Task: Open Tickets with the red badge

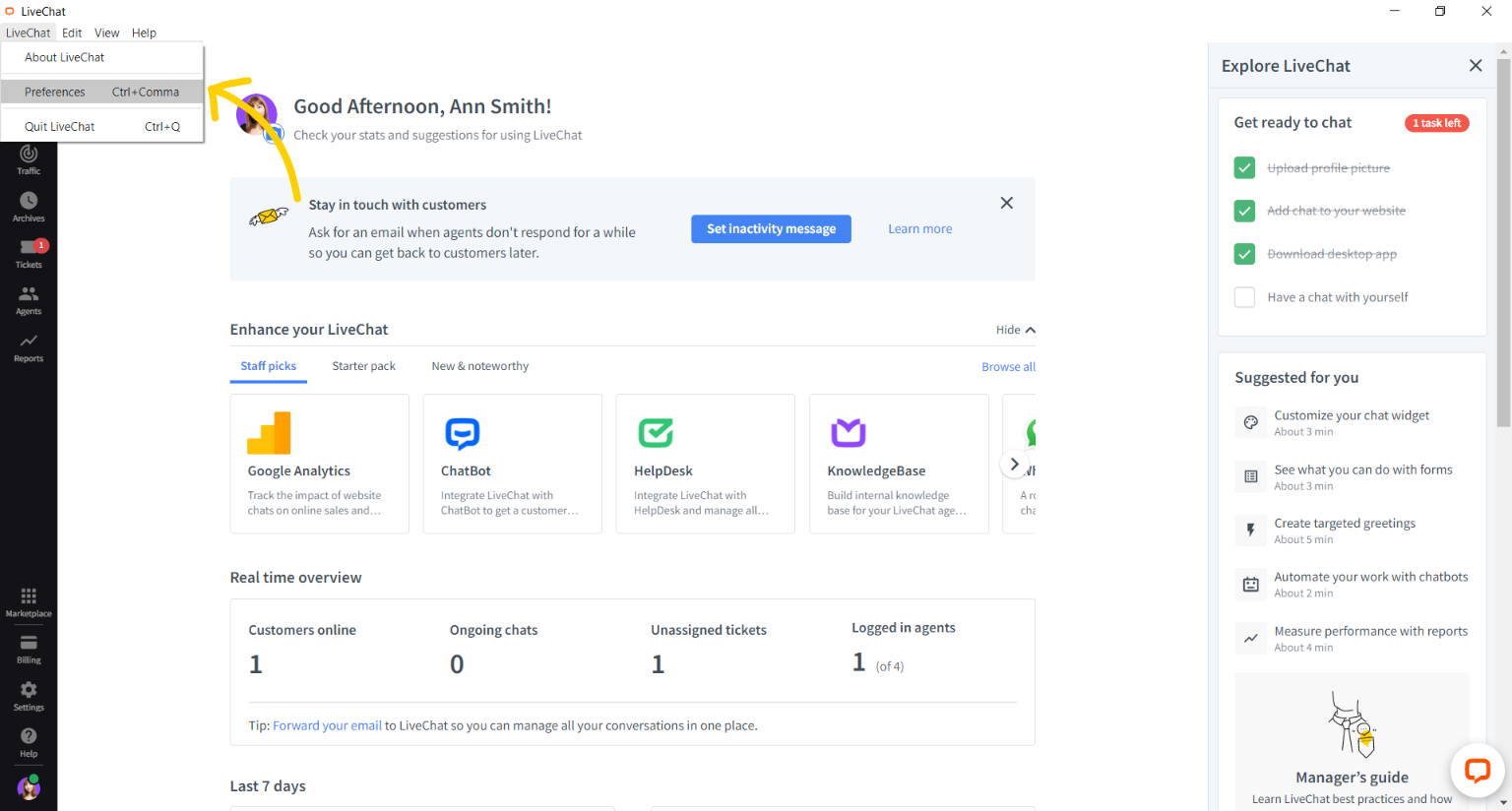Action: tap(29, 254)
